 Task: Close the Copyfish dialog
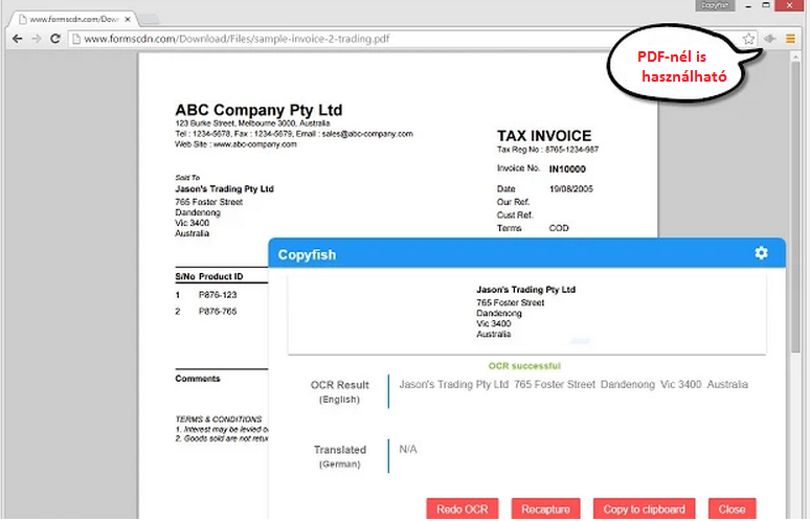[732, 509]
